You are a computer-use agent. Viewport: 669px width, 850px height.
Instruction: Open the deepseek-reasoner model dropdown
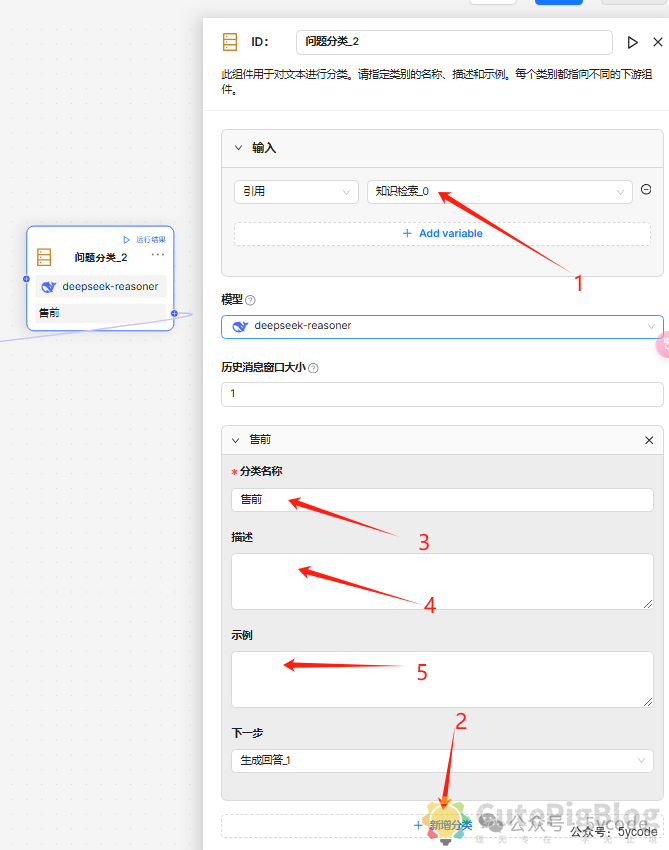[441, 326]
